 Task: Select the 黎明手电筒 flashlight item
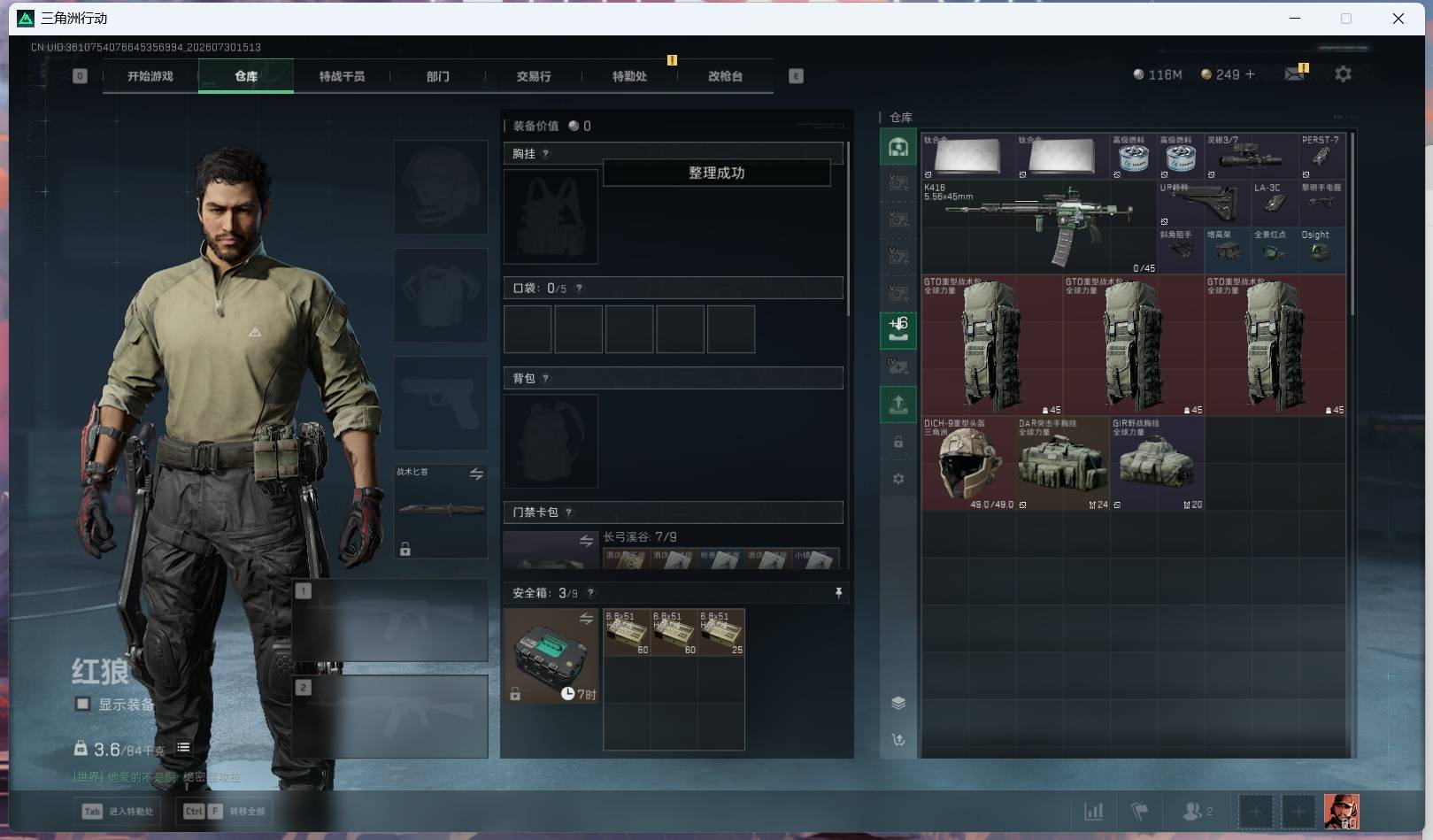pos(1322,204)
